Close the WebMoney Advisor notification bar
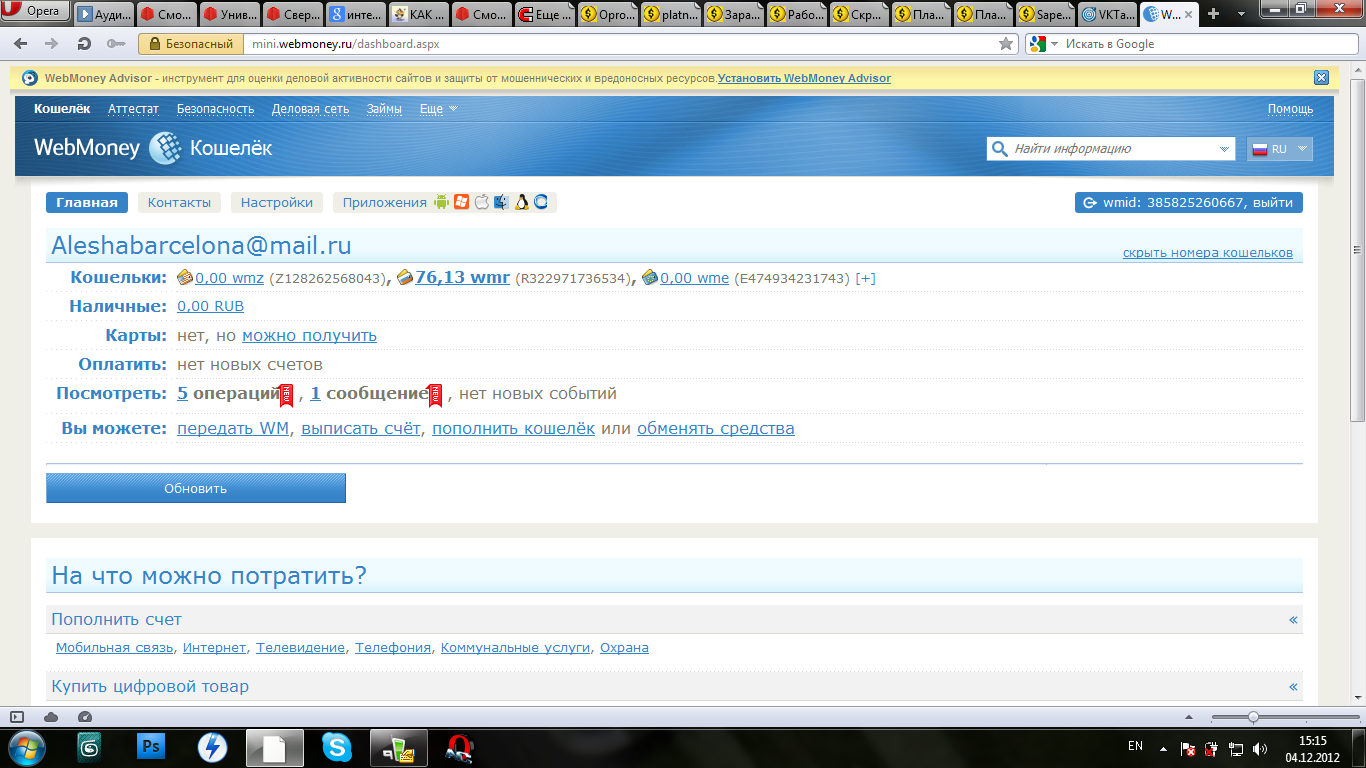Viewport: 1366px width, 768px height. pyautogui.click(x=1321, y=78)
